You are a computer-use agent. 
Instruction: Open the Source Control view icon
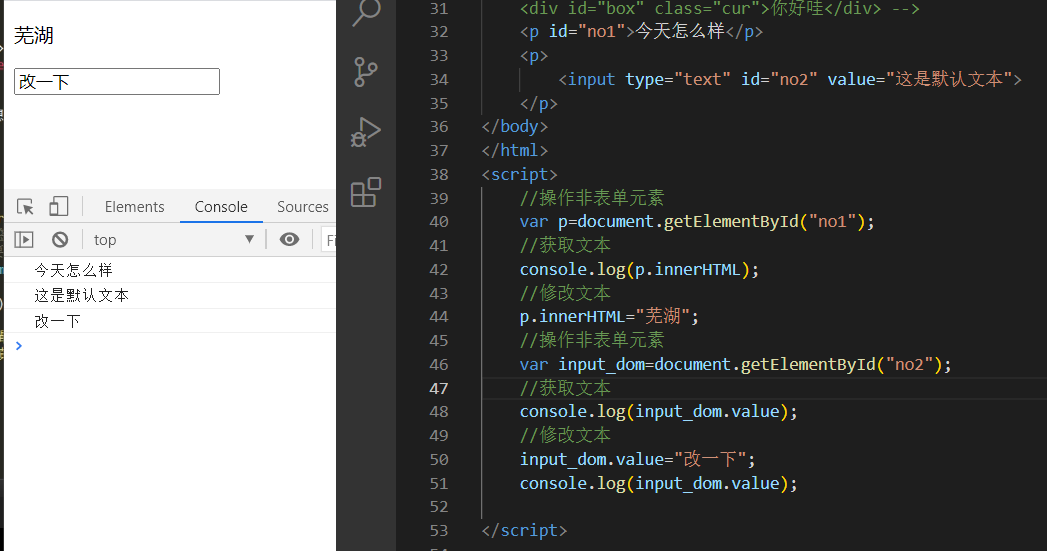pos(365,72)
